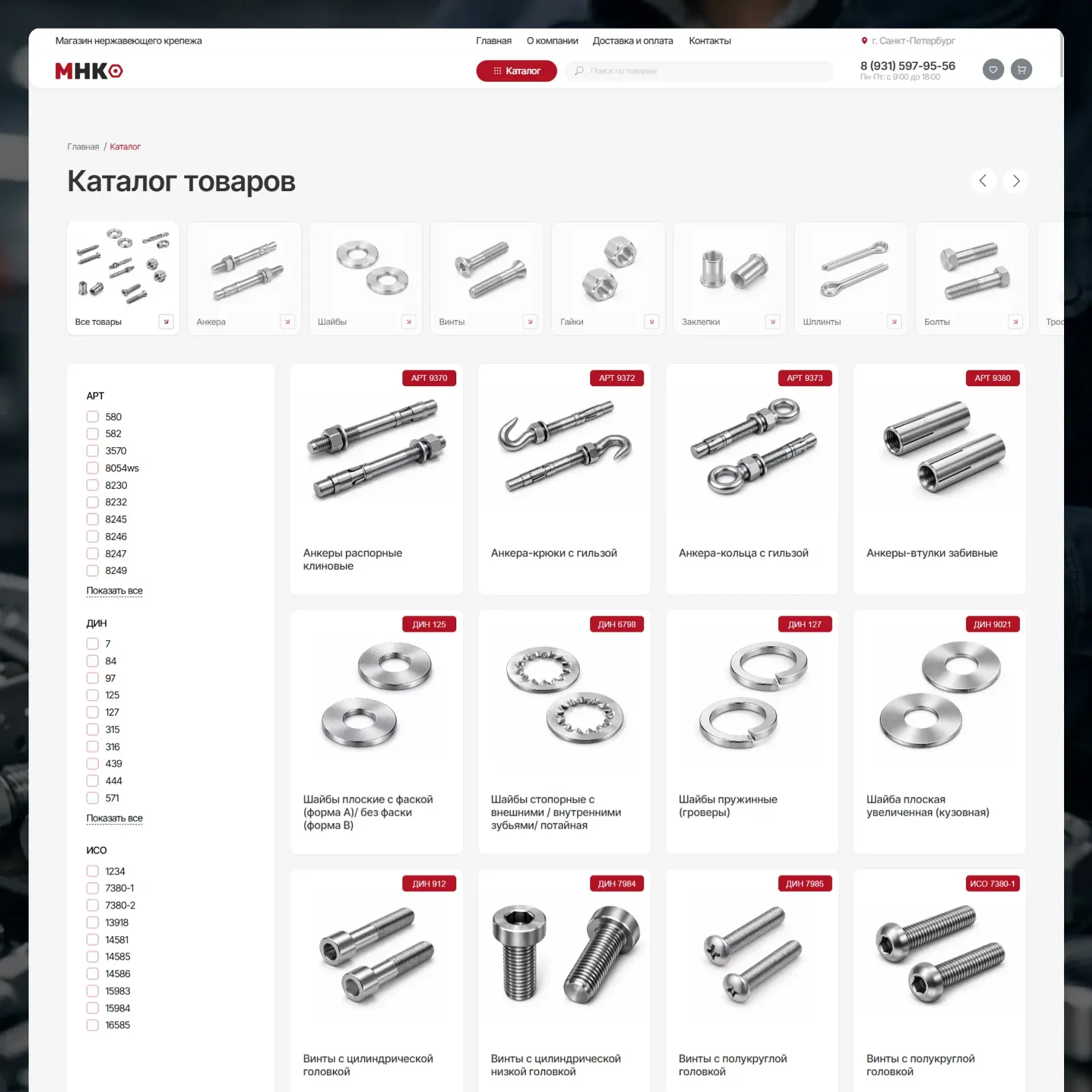Open the shopping cart icon
1092x1092 pixels.
point(1021,70)
